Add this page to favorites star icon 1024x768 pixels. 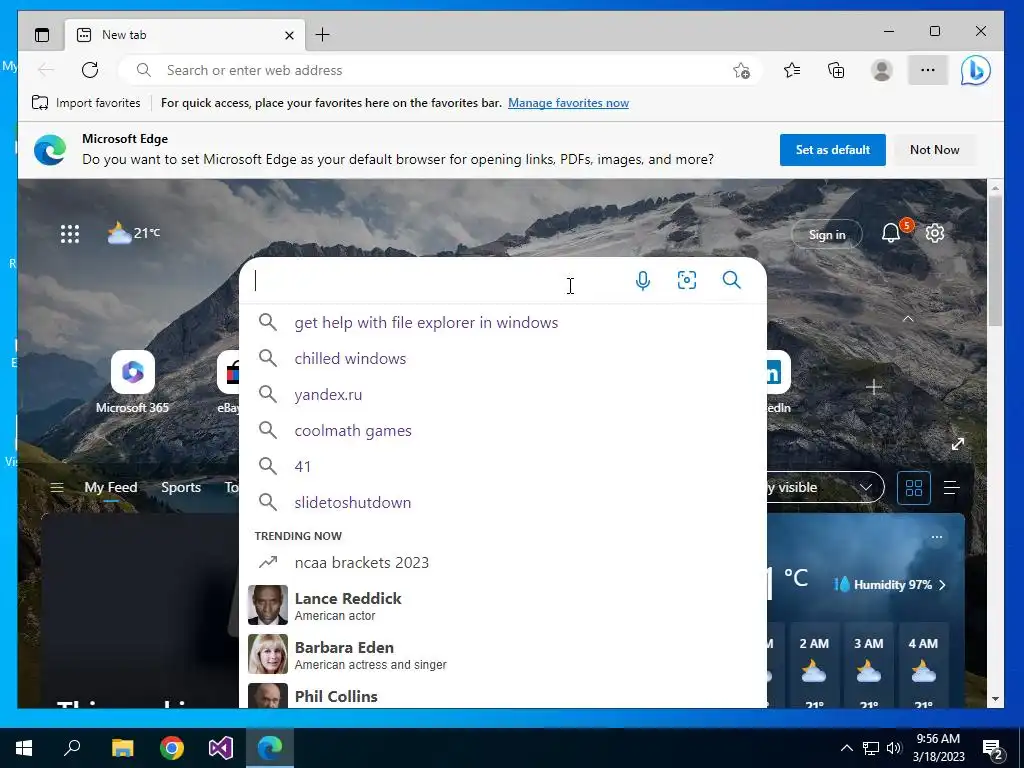click(x=741, y=71)
